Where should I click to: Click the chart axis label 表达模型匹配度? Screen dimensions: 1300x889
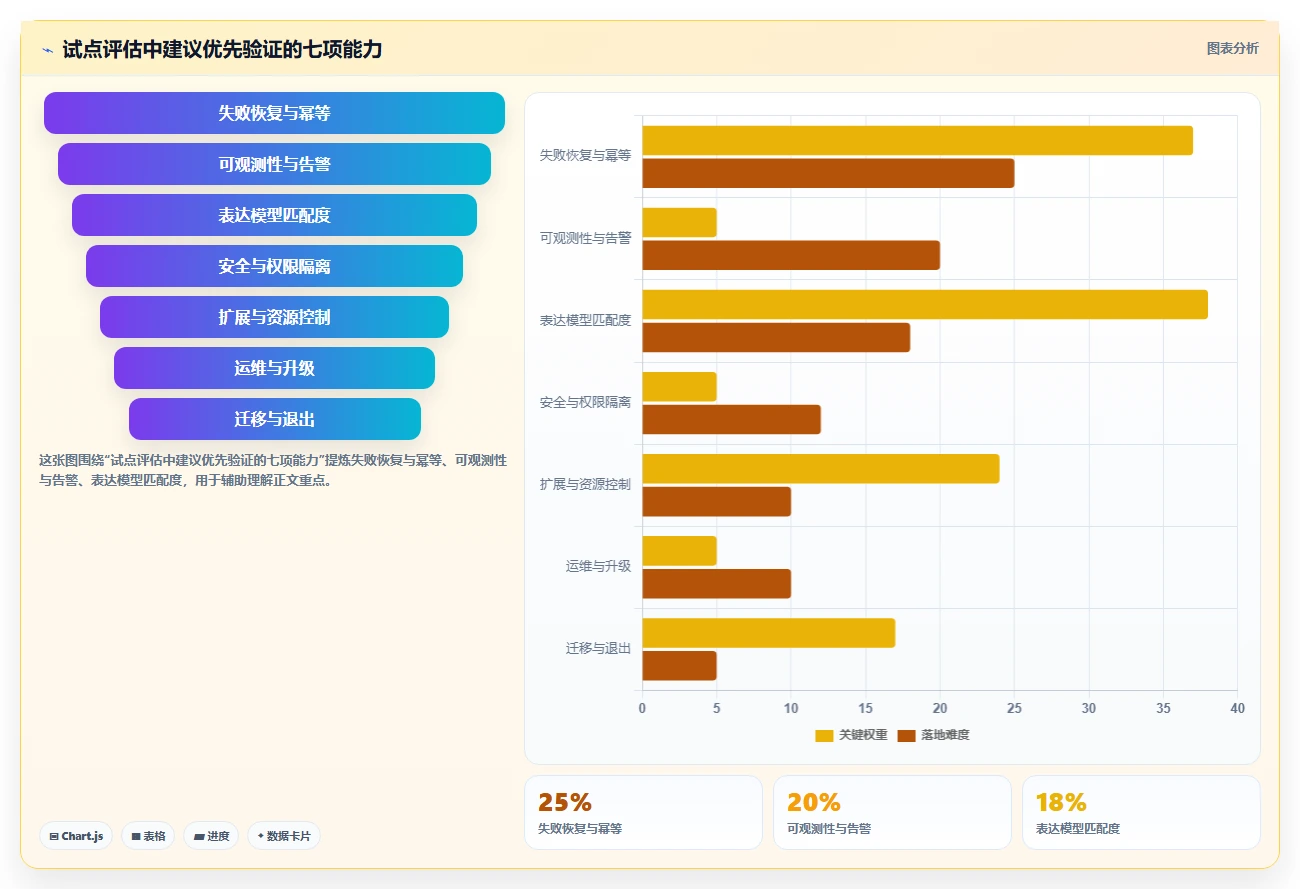pos(585,320)
